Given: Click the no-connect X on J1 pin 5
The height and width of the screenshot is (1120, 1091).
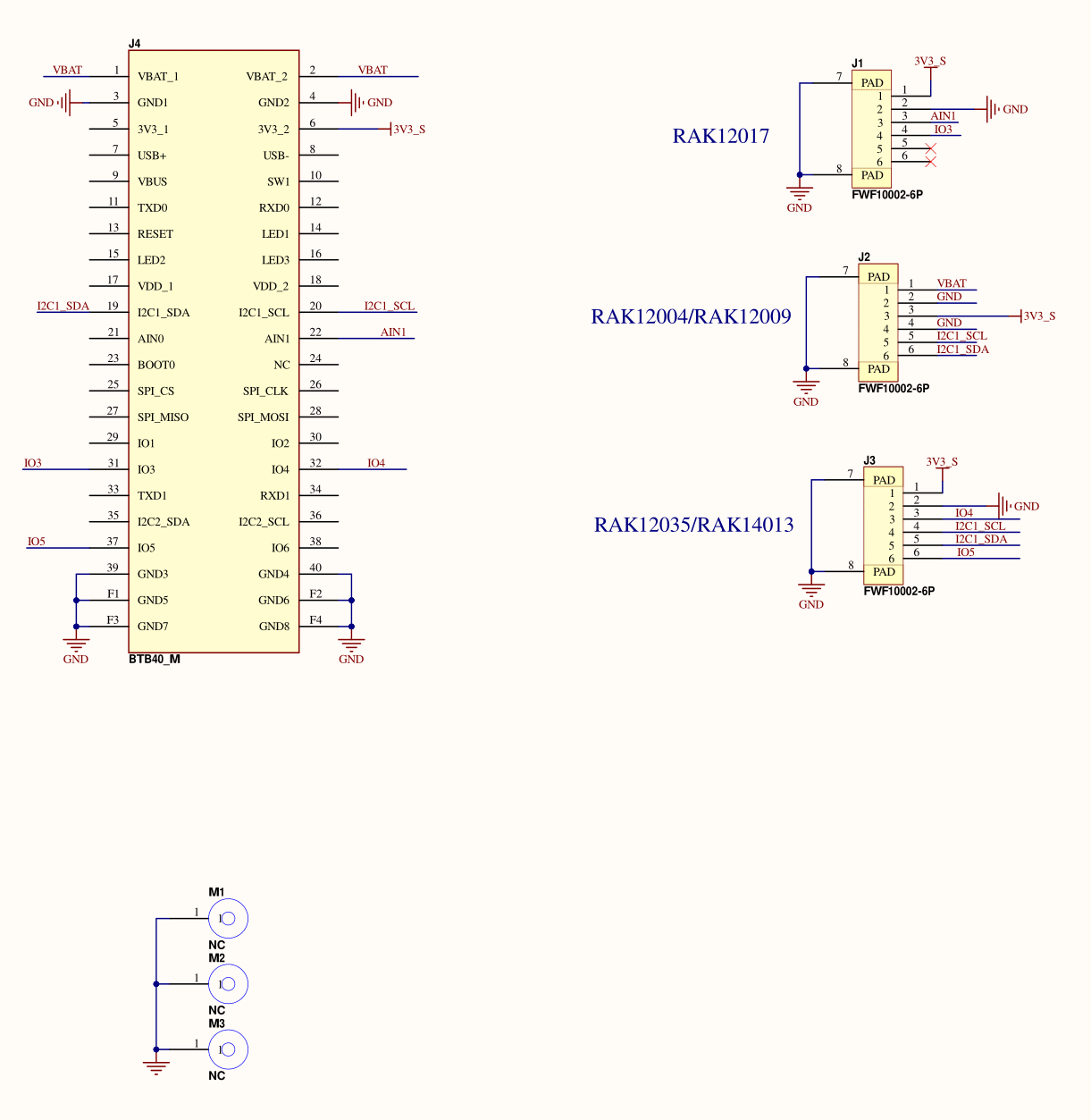Looking at the screenshot, I should click(x=930, y=149).
